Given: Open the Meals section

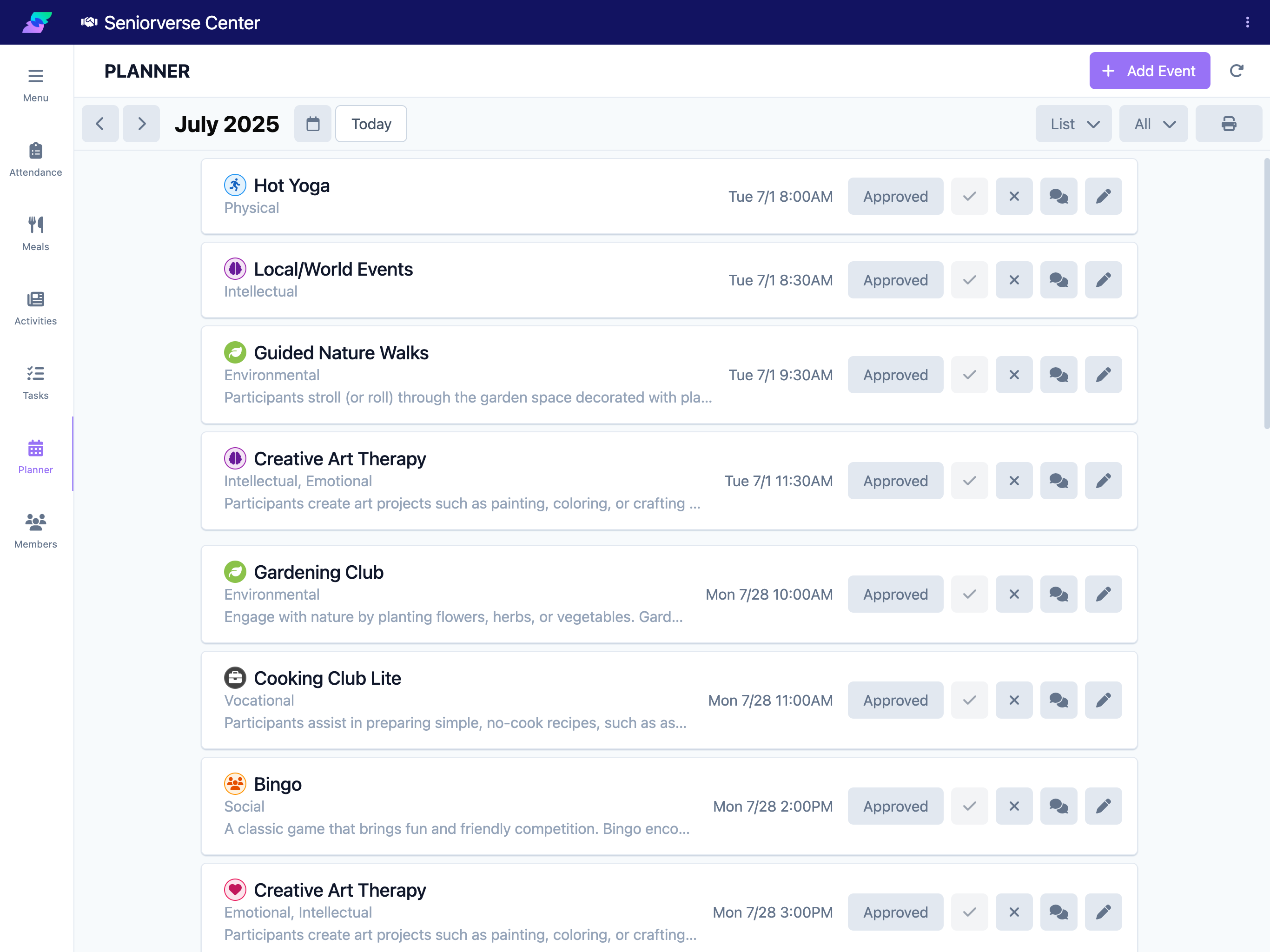Looking at the screenshot, I should (x=36, y=234).
